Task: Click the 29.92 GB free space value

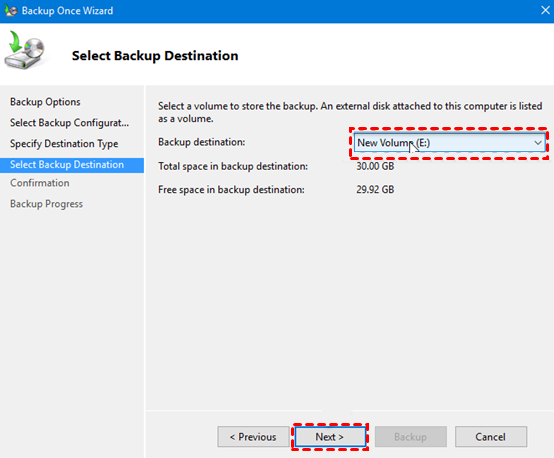Action: [375, 190]
